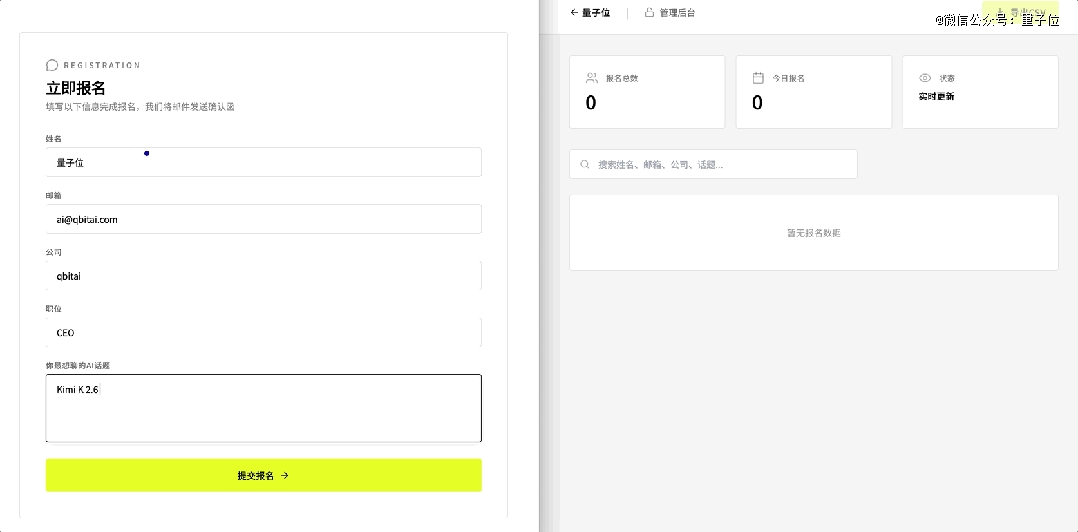Click the lock icon beside 管理后台
The image size is (1078, 532).
(x=649, y=13)
